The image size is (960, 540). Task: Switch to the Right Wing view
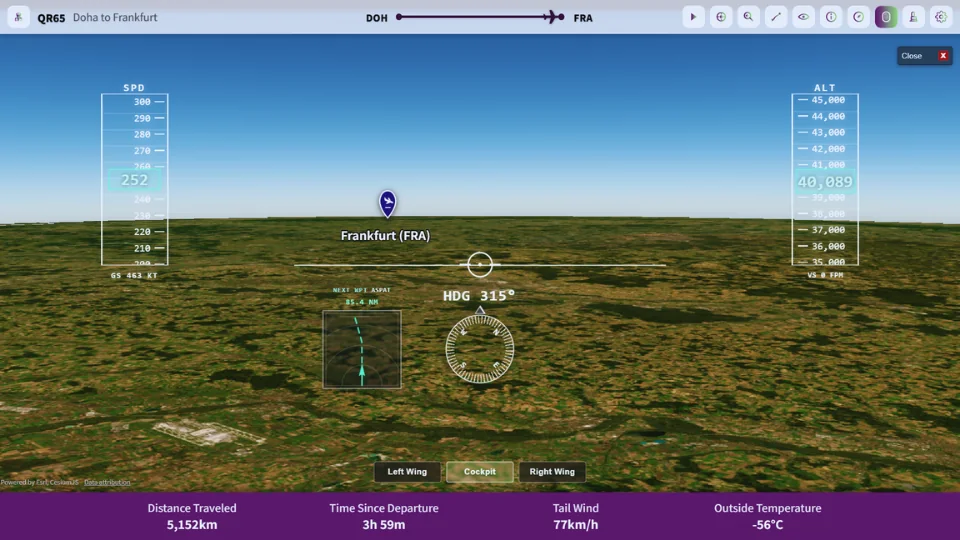coord(552,471)
